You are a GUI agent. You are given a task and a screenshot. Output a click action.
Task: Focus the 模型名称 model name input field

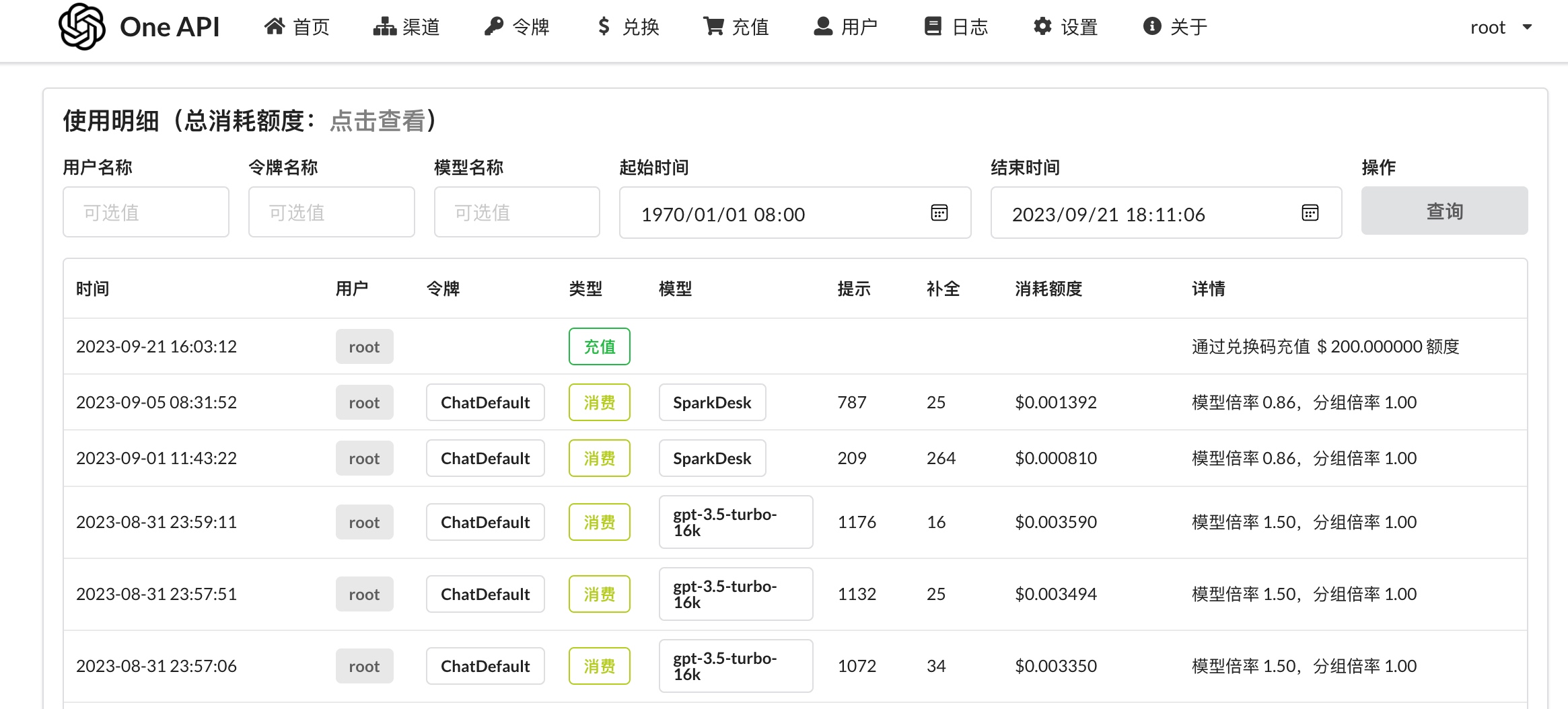(517, 213)
